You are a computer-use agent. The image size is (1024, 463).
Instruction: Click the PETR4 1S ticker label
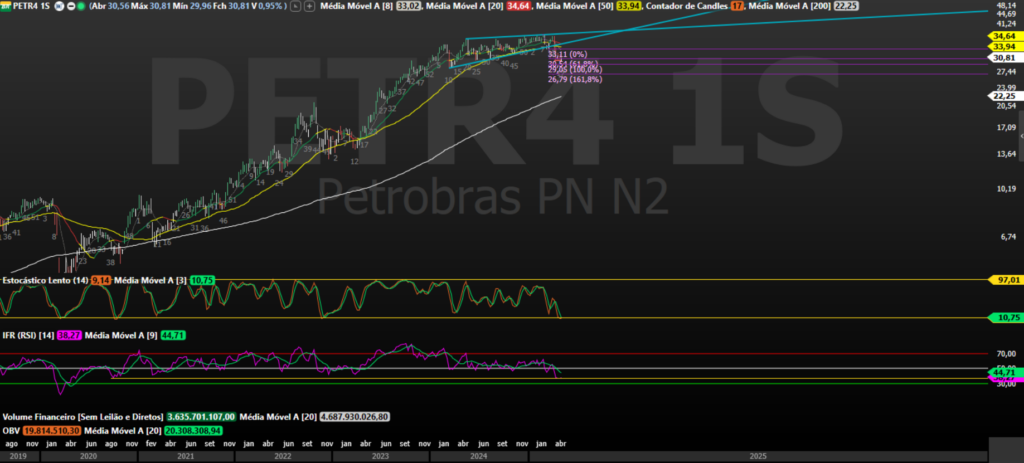coord(33,5)
